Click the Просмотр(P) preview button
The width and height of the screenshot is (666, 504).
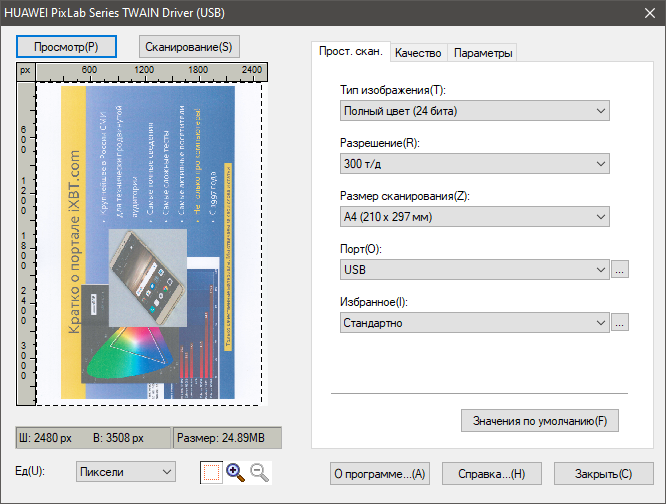pyautogui.click(x=66, y=47)
